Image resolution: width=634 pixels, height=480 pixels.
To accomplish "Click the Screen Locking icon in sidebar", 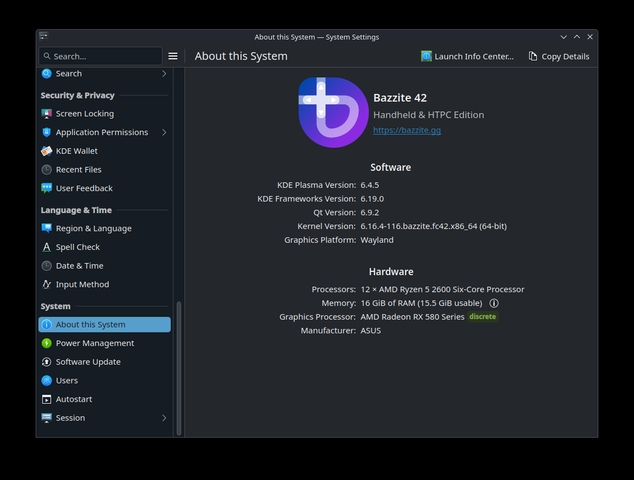I will coord(46,114).
